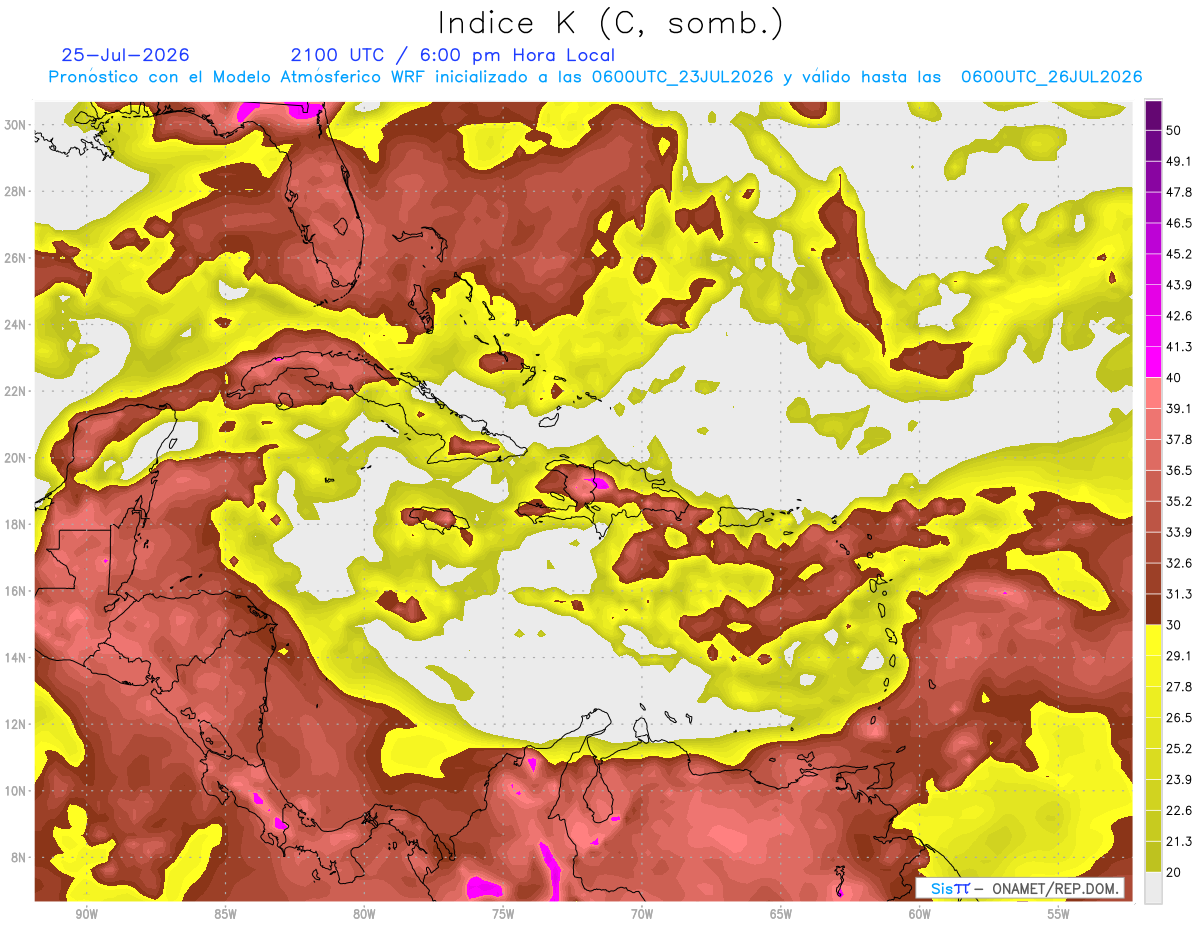The height and width of the screenshot is (927, 1200).
Task: Click the color bar value 45.2
Action: [x=1178, y=254]
